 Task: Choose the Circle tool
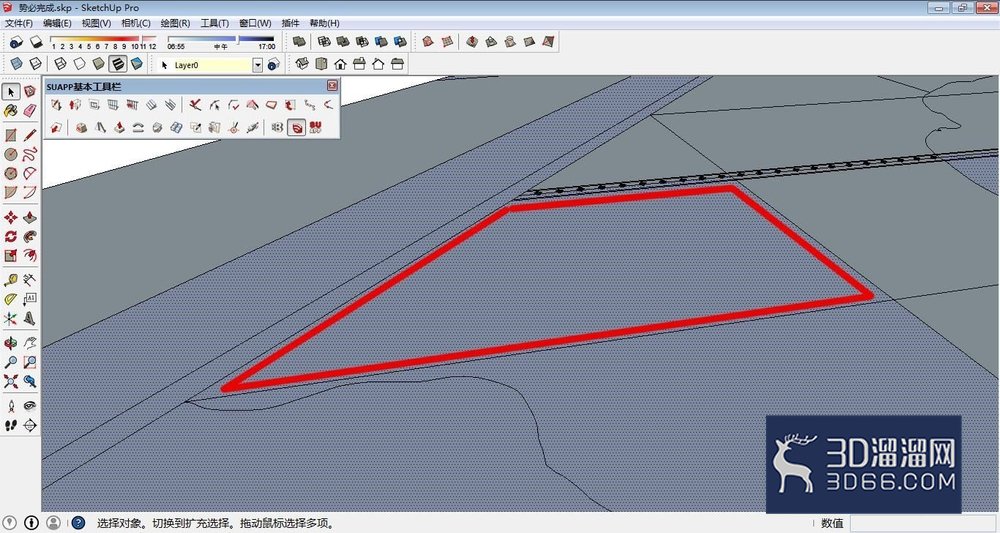[x=11, y=154]
